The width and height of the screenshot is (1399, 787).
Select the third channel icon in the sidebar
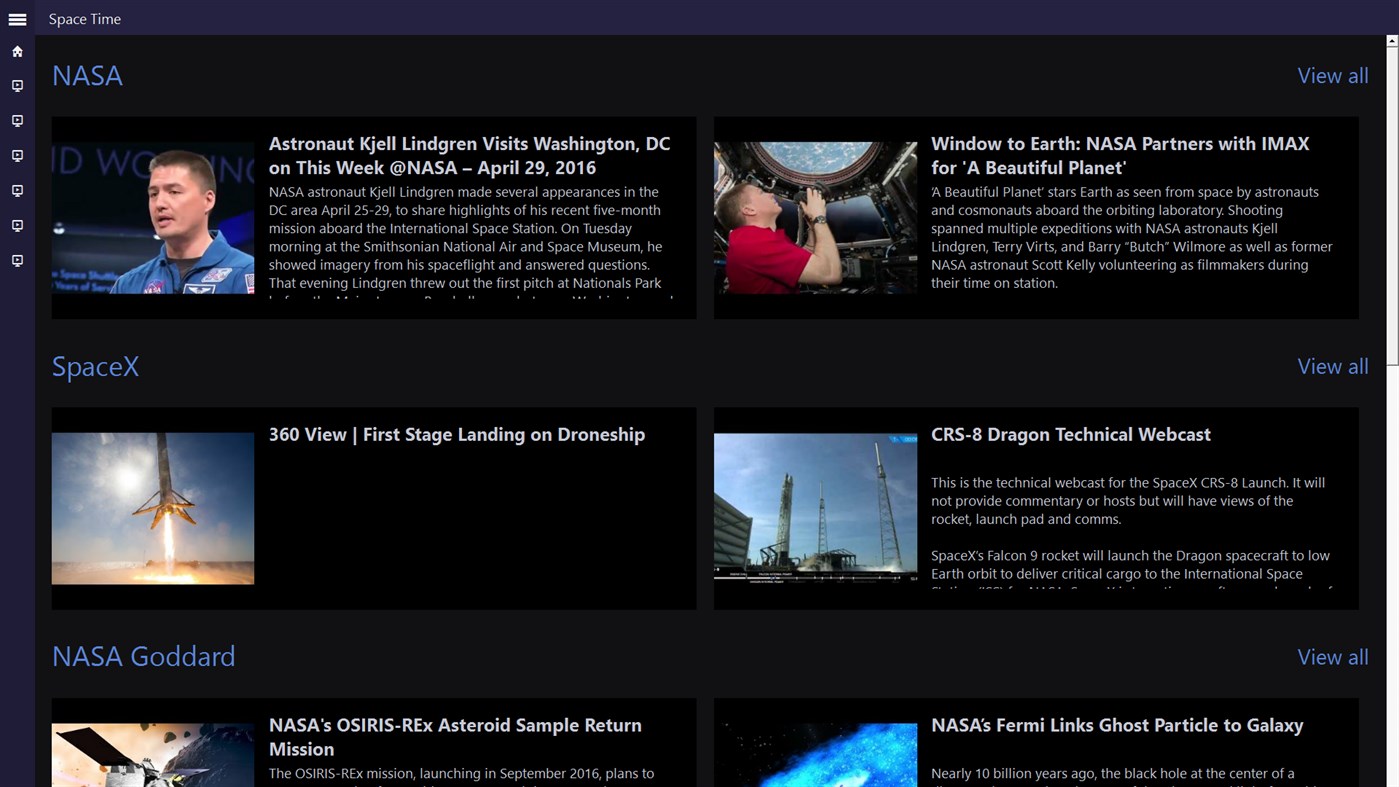tap(17, 155)
